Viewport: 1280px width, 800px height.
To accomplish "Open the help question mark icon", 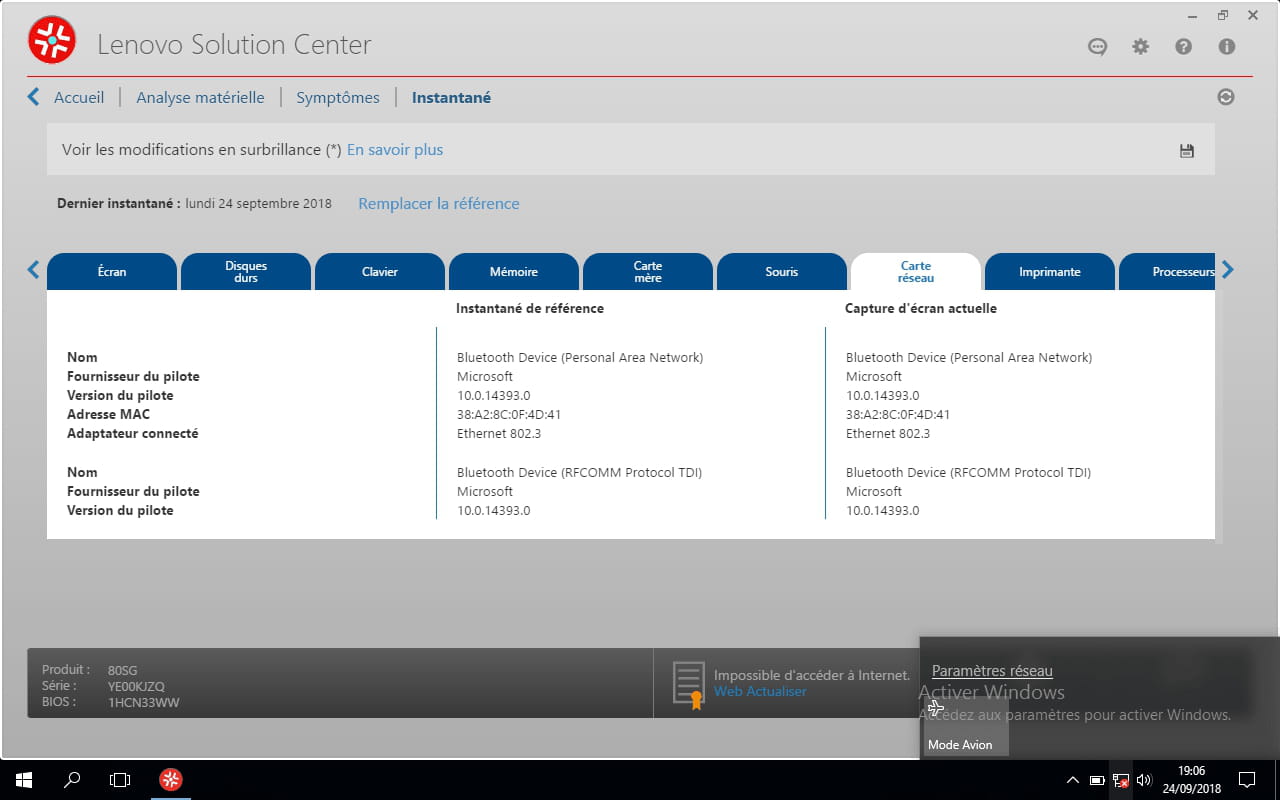I will [1184, 47].
